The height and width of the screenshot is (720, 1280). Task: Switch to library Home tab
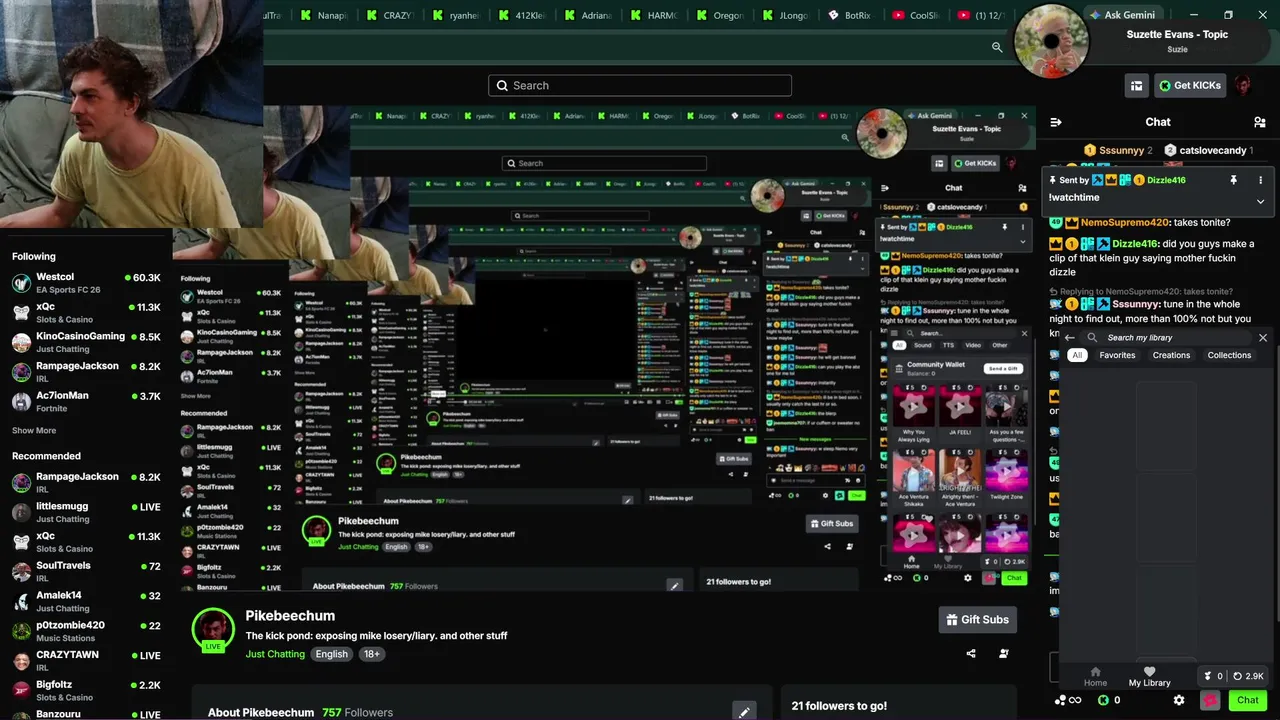(1095, 677)
